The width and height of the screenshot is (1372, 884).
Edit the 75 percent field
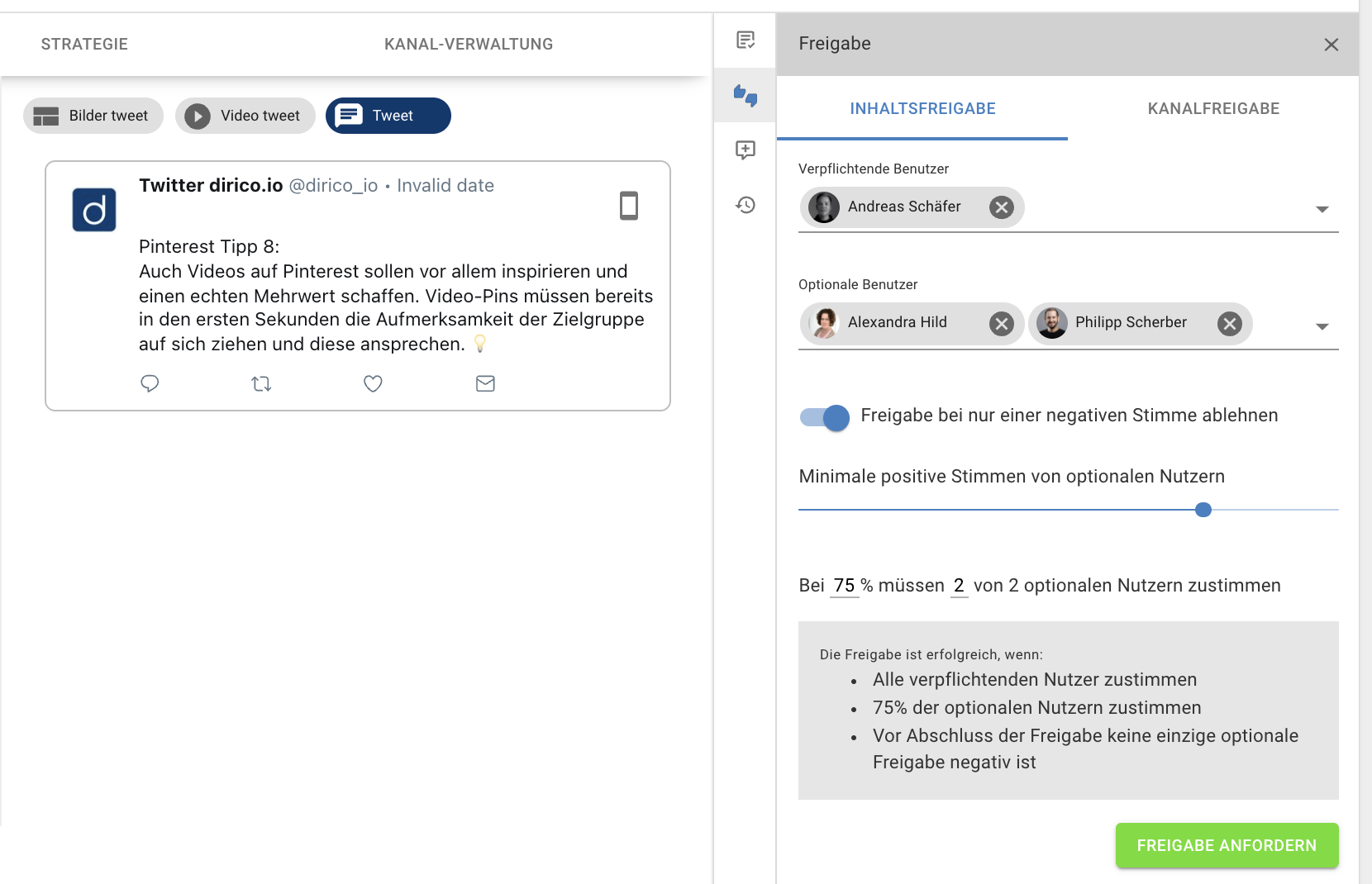click(x=844, y=586)
